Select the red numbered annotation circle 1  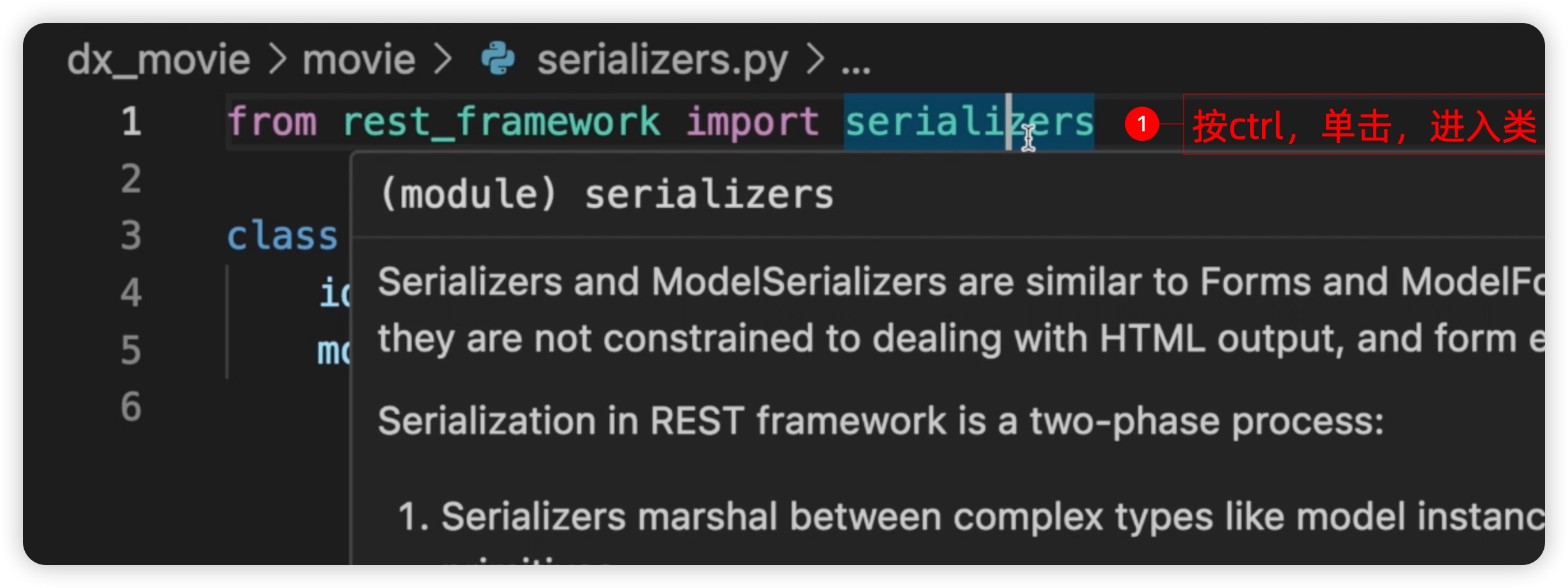[x=1142, y=124]
